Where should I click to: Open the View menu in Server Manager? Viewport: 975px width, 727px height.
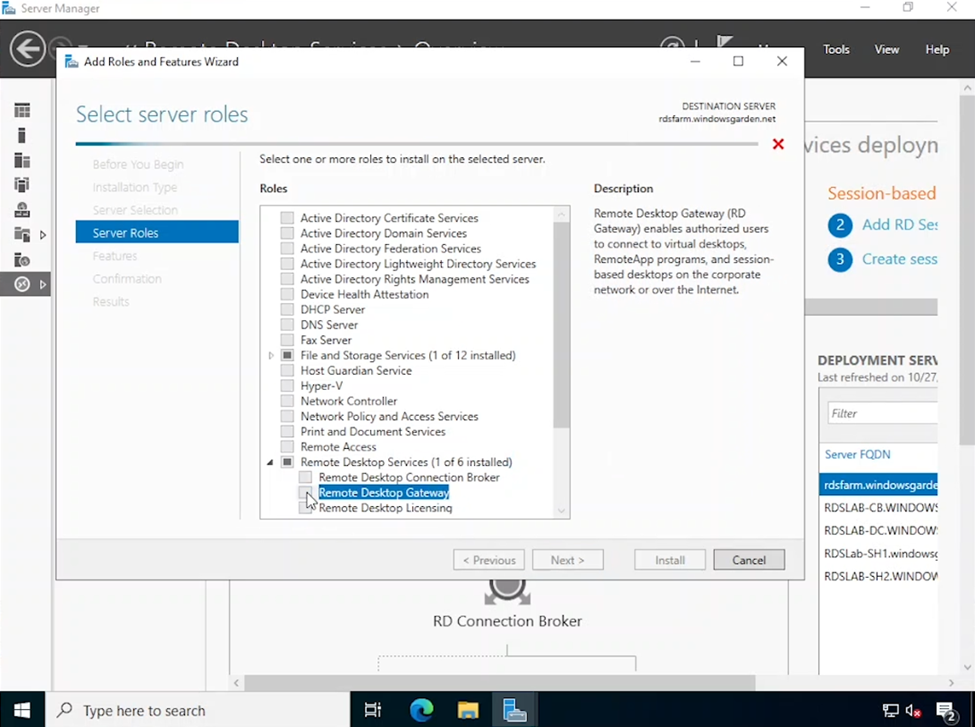[887, 49]
